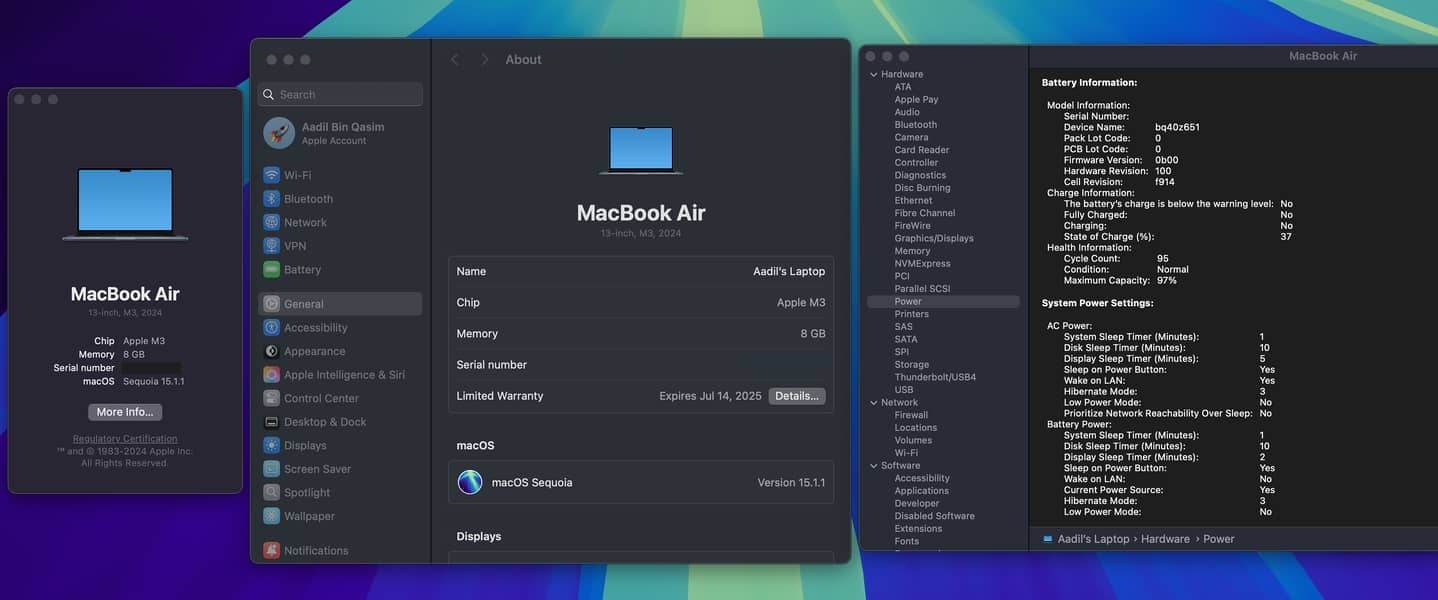Screen dimensions: 1438x600
Task: Select the Wallpaper sidebar item
Action: pyautogui.click(x=309, y=516)
